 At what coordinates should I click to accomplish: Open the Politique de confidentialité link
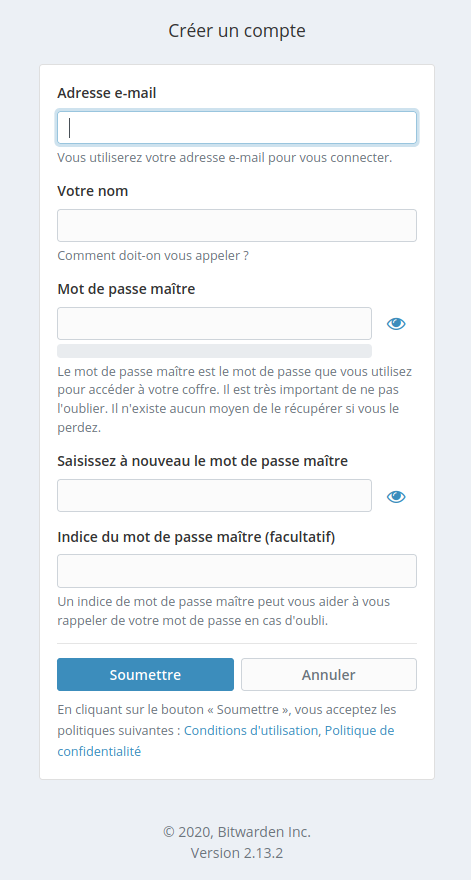pos(226,741)
